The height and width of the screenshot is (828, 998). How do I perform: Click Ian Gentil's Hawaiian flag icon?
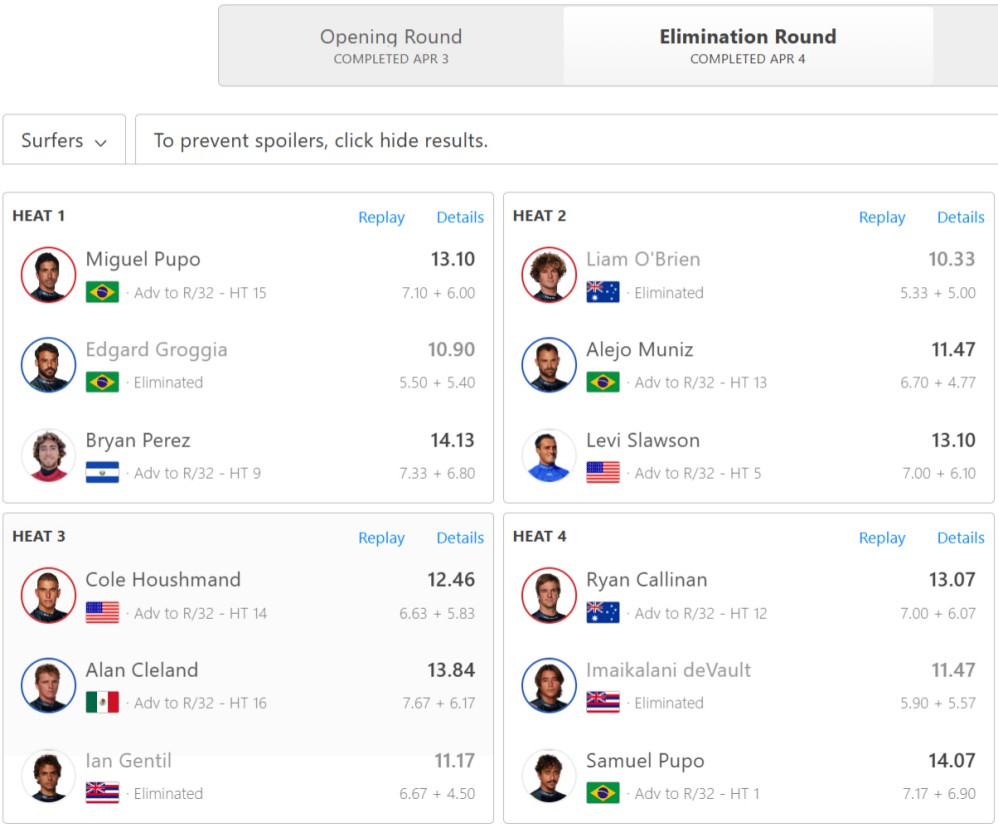click(x=102, y=792)
